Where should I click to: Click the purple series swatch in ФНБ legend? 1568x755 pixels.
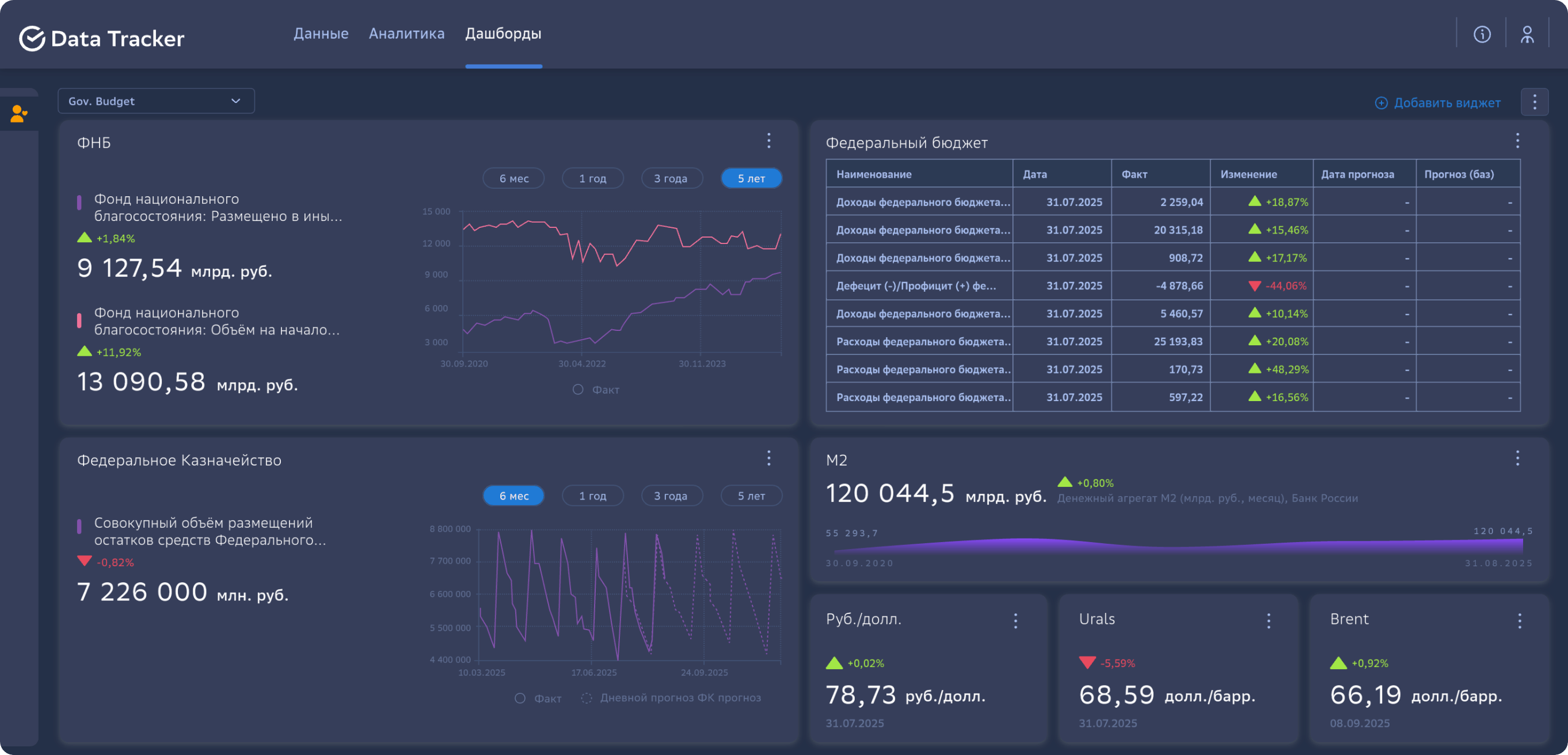[x=79, y=203]
